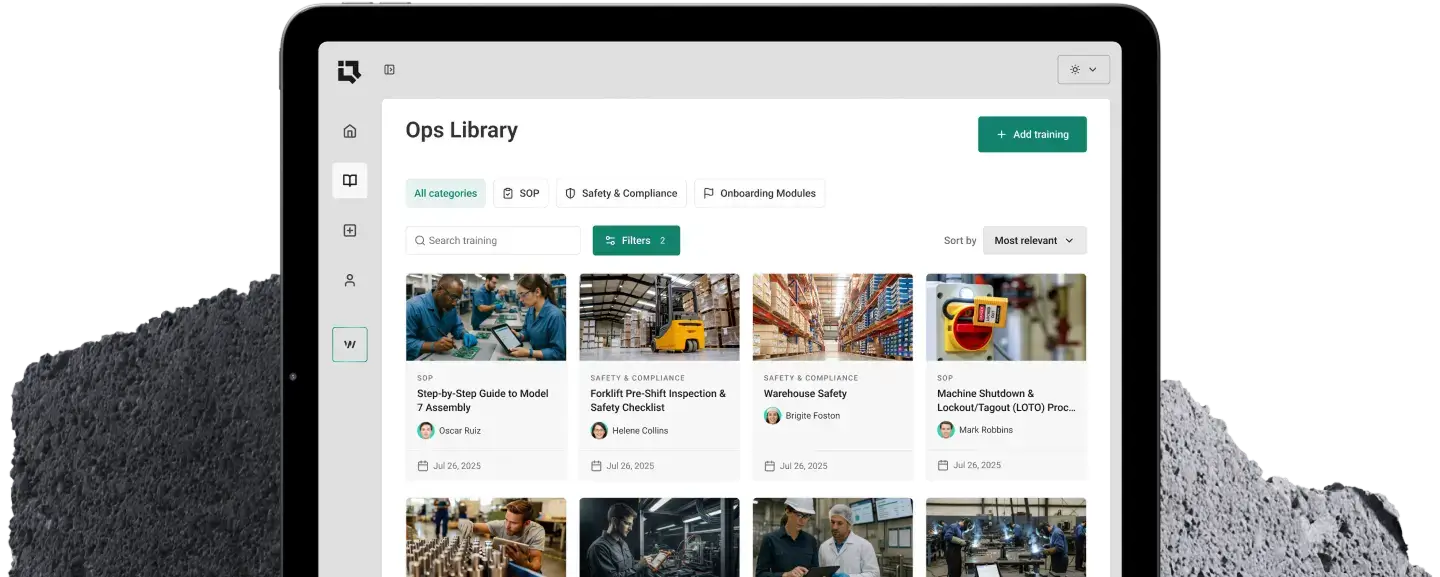This screenshot has height=577, width=1440.
Task: Open the Forklift Pre-Shift Inspection checklist
Action: tap(659, 375)
